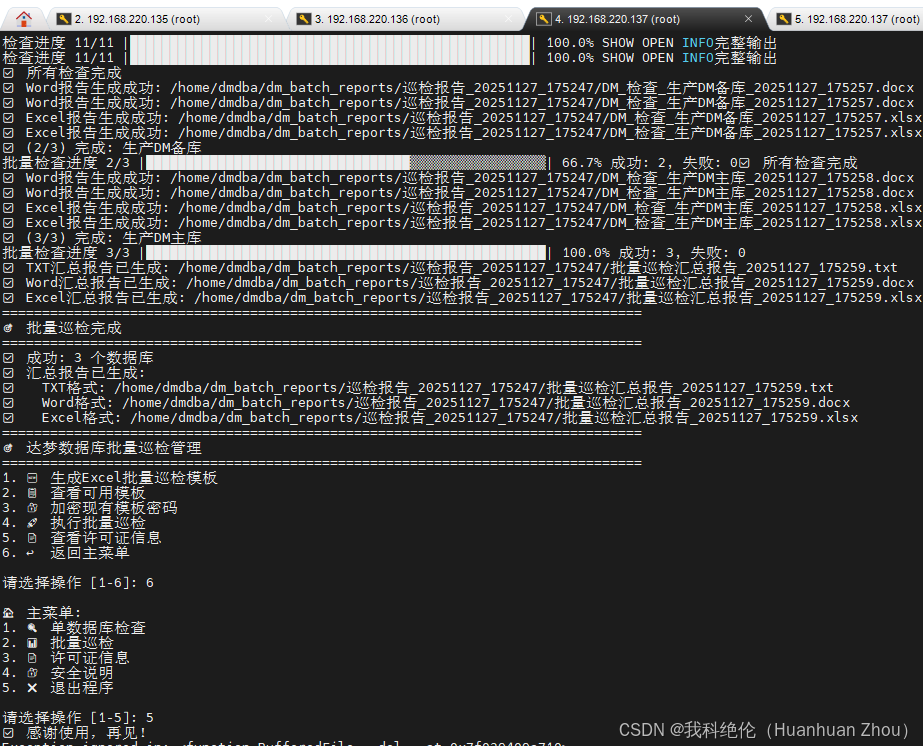
Task: Click wrench icon on tab 3
Action: pos(304,19)
